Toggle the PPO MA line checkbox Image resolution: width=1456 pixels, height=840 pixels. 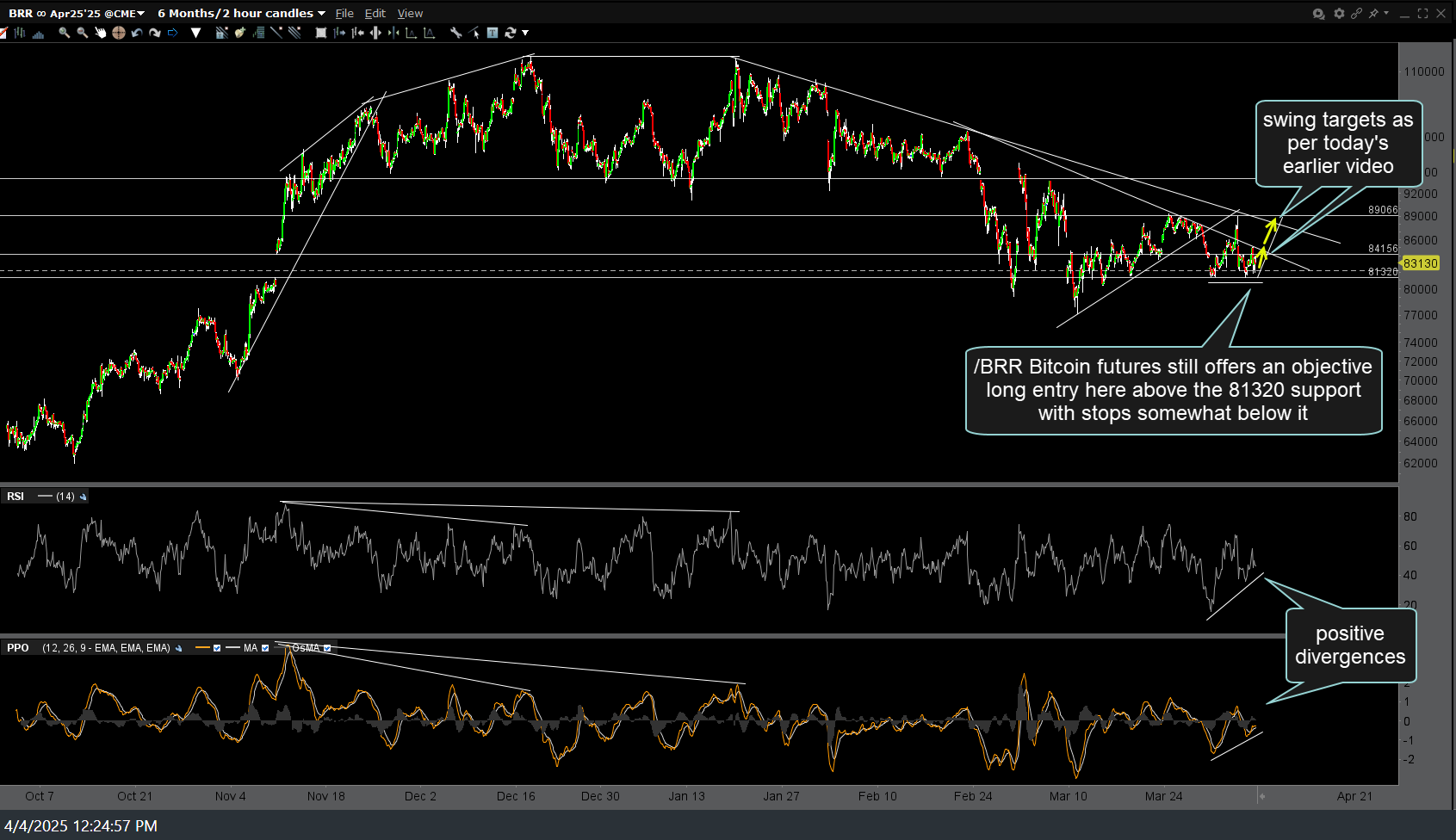click(265, 648)
